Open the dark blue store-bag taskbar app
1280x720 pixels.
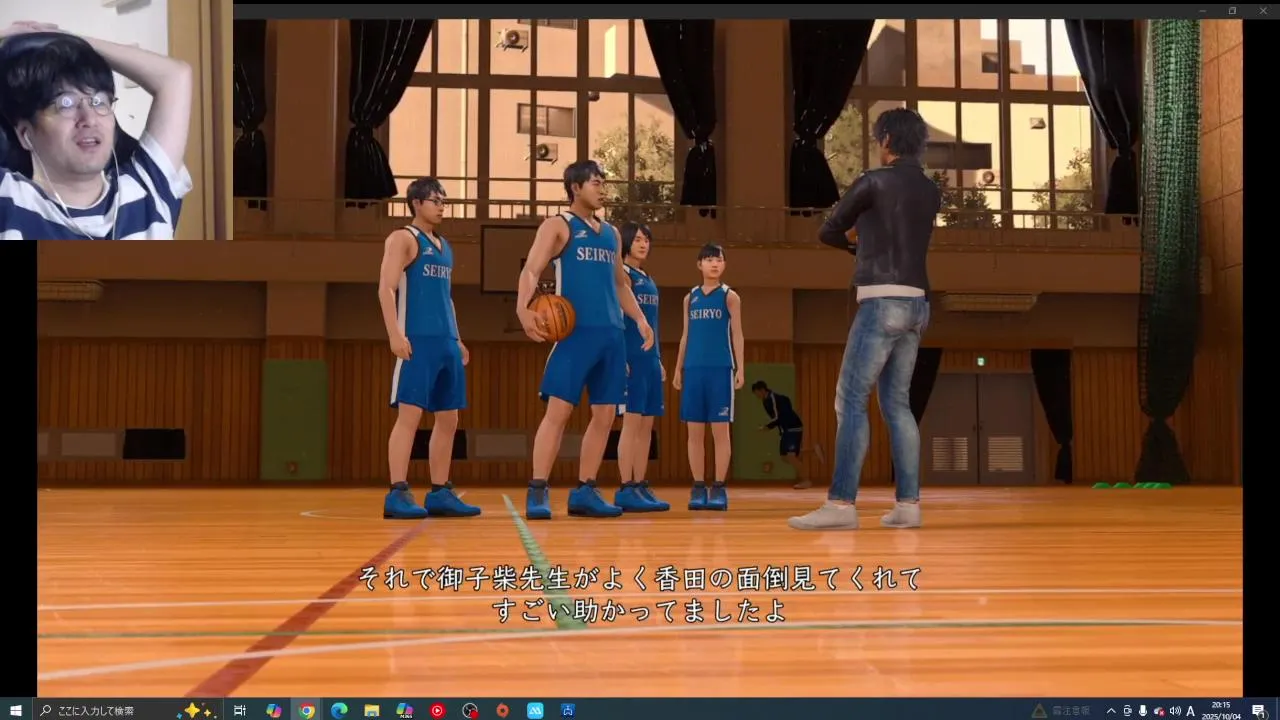click(x=568, y=711)
